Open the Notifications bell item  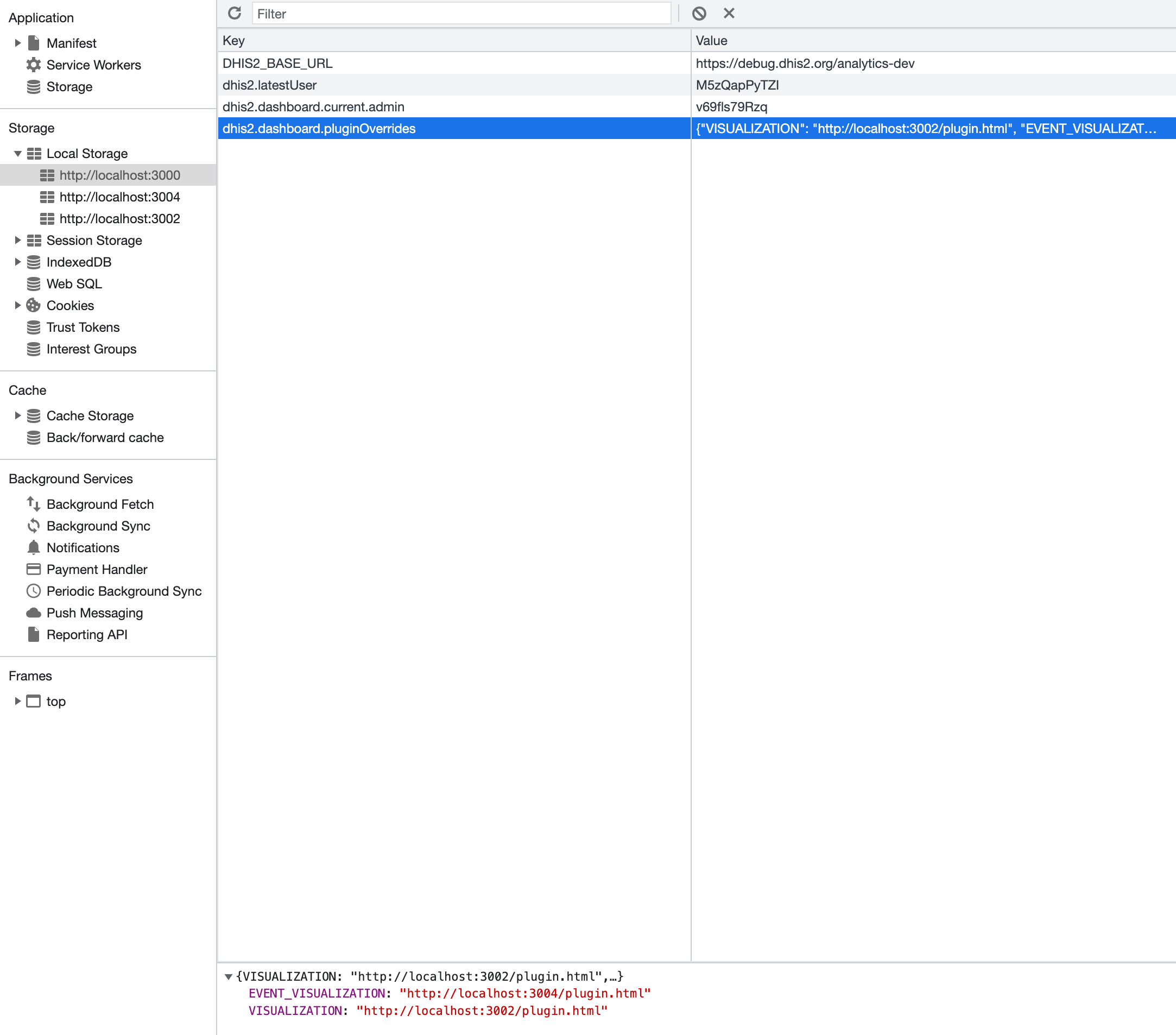[83, 548]
